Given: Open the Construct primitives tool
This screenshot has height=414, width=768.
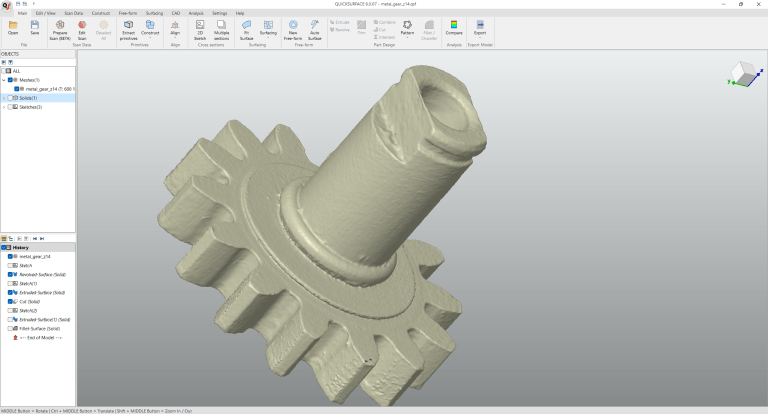Looking at the screenshot, I should [x=150, y=28].
